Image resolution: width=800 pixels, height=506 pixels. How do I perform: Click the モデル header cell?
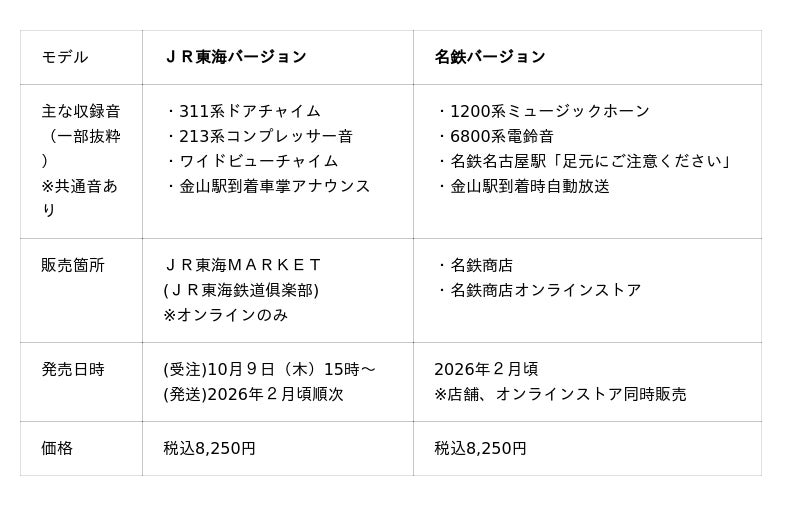(x=65, y=57)
